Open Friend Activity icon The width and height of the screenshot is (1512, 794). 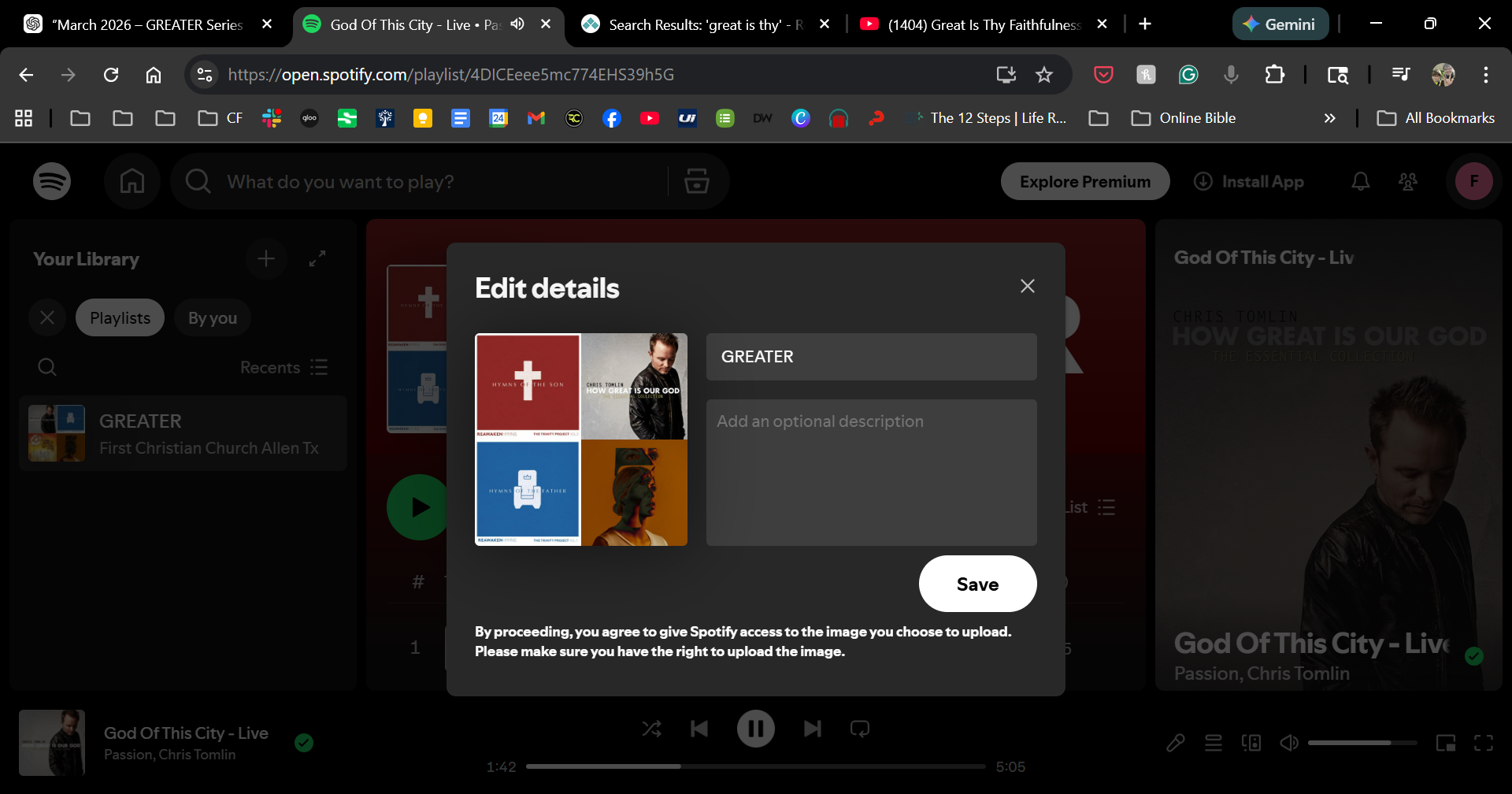1407,182
